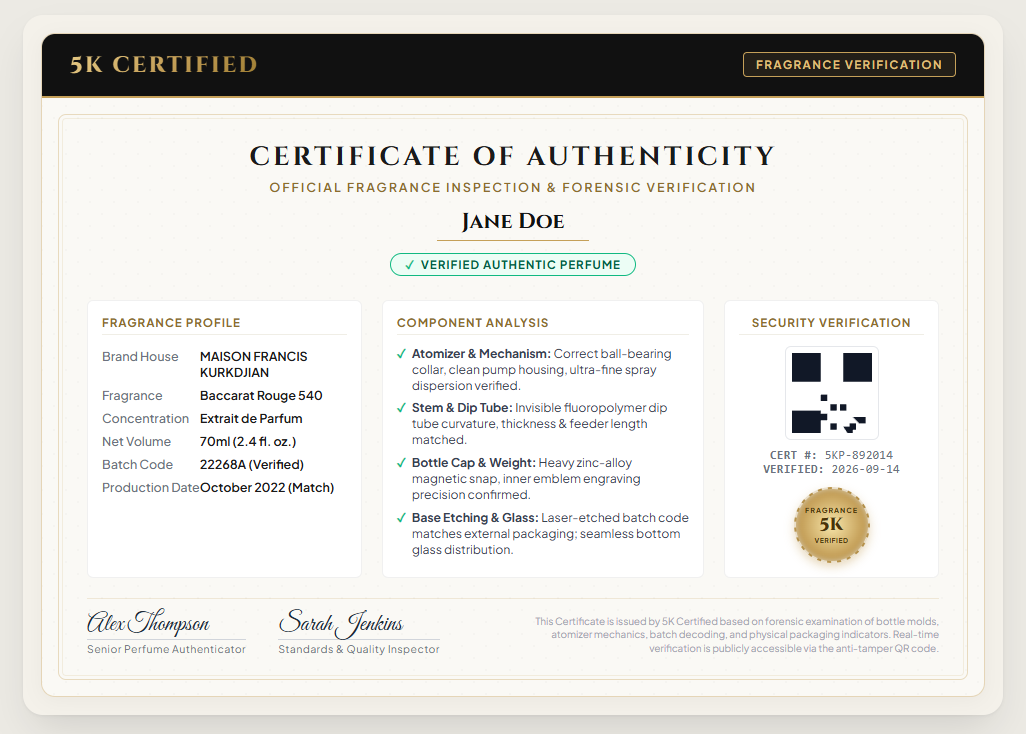Click the Batch Code label
The height and width of the screenshot is (734, 1026).
[137, 464]
